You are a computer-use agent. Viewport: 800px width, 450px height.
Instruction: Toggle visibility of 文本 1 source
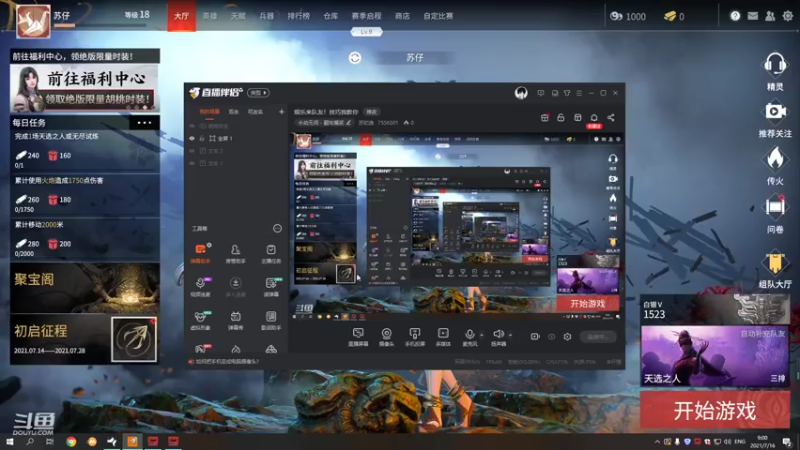192,163
